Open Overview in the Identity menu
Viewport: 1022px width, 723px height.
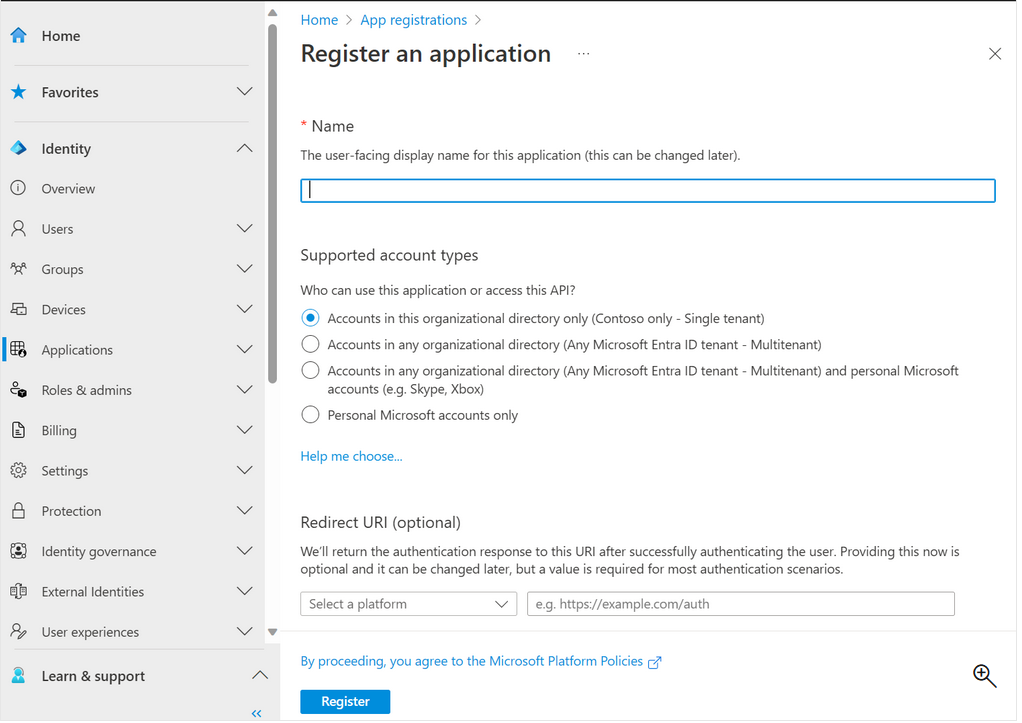68,189
